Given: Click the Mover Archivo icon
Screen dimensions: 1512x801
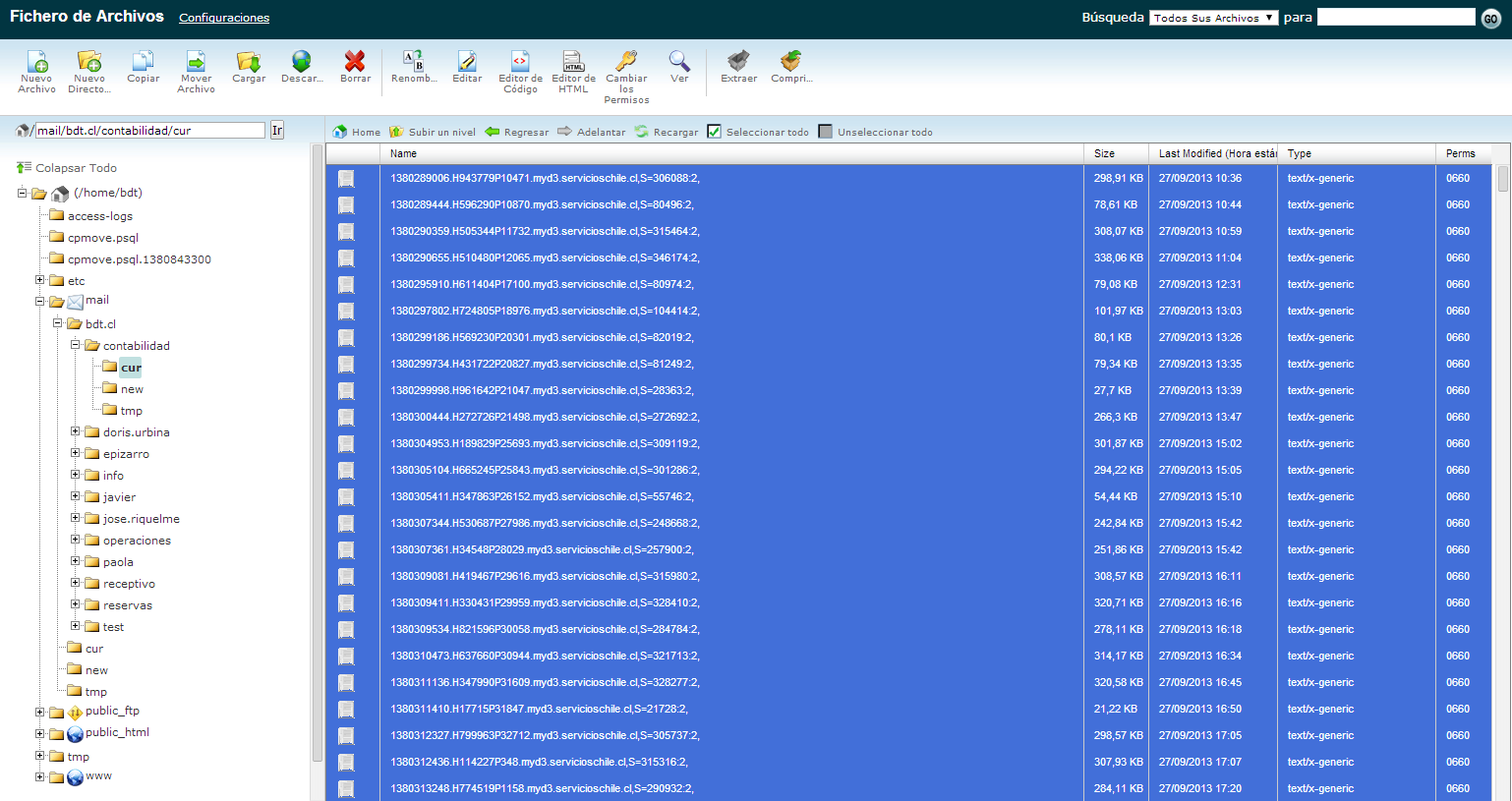Looking at the screenshot, I should pyautogui.click(x=196, y=63).
